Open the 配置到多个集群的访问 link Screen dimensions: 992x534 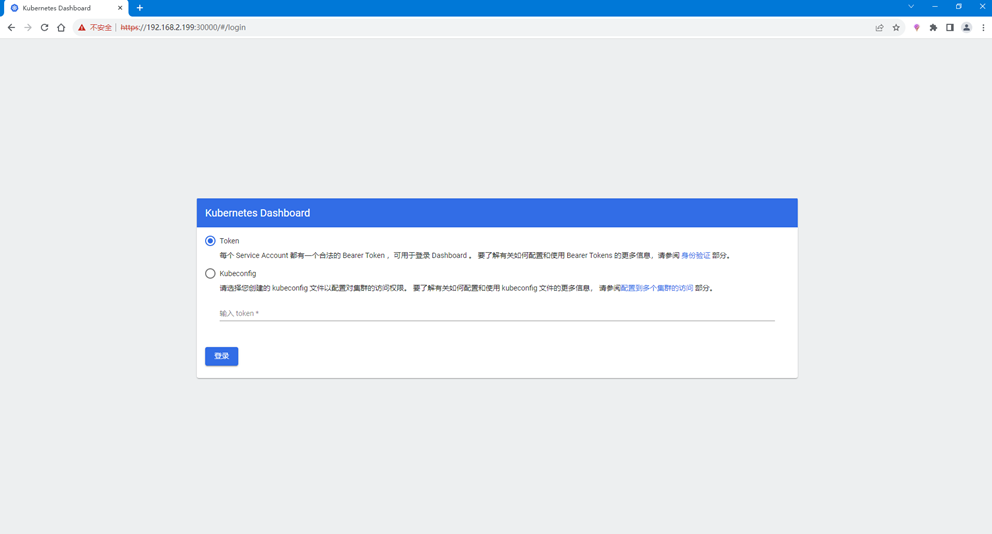click(x=657, y=288)
